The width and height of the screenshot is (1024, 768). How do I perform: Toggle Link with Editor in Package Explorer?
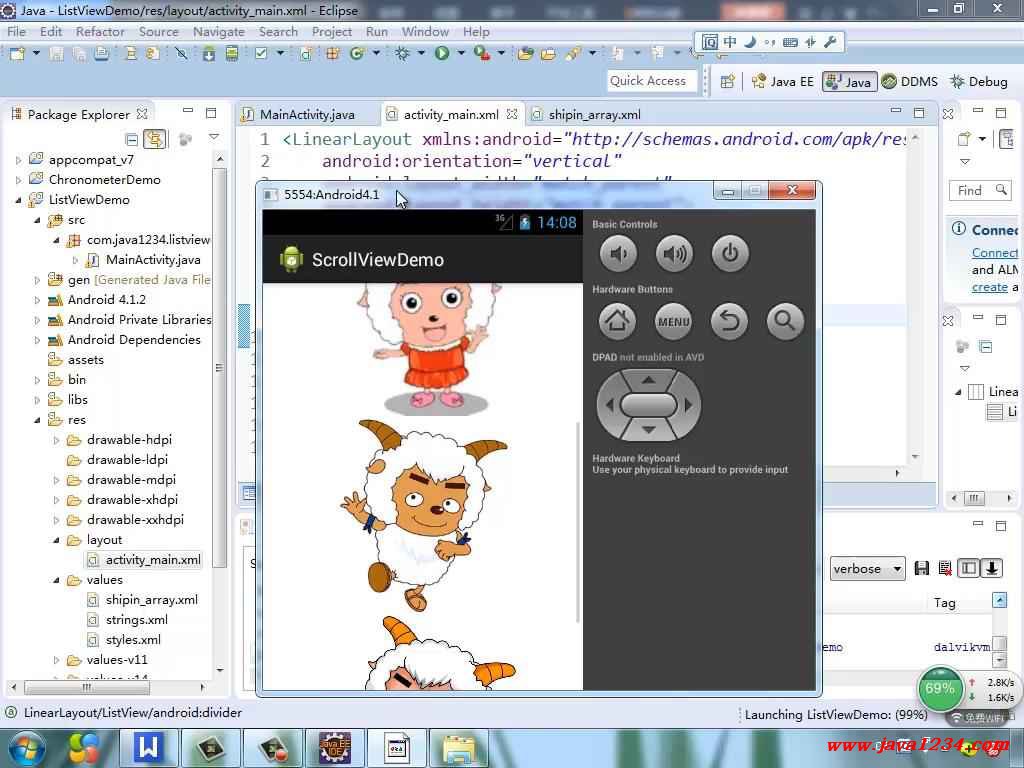tap(155, 138)
